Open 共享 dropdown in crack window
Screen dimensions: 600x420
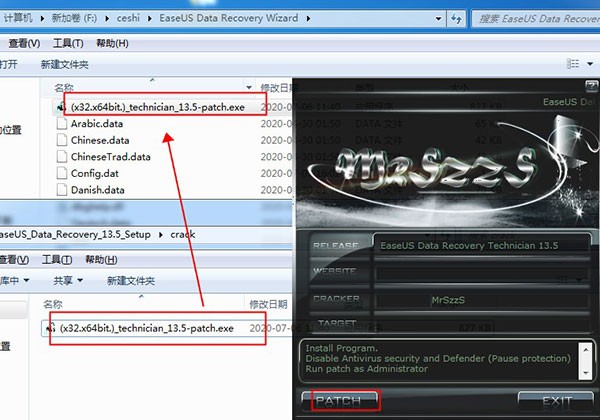point(68,281)
